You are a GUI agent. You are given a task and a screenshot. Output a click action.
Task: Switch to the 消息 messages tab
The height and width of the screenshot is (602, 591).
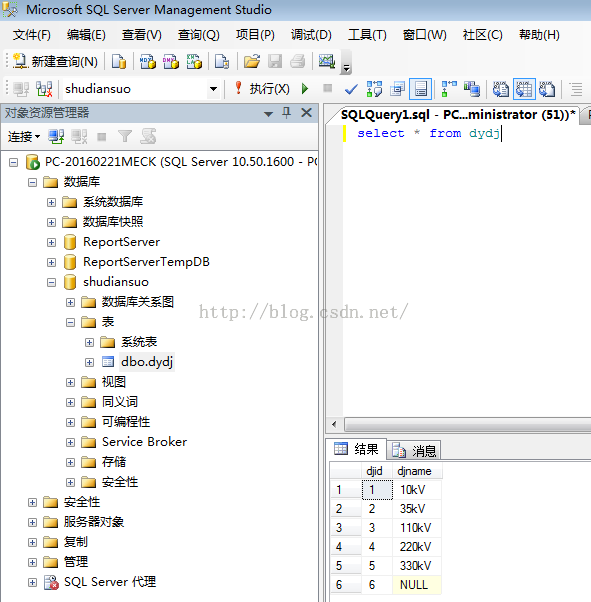click(x=414, y=450)
